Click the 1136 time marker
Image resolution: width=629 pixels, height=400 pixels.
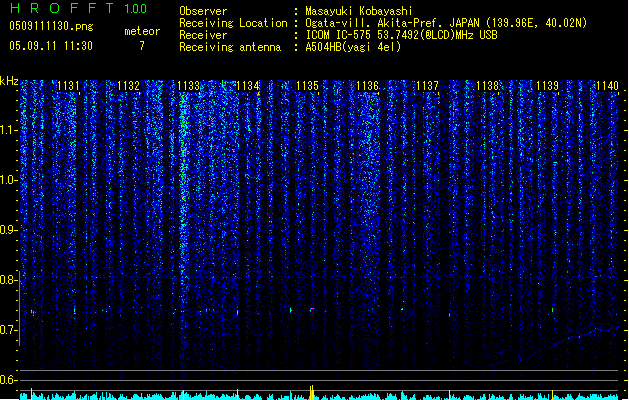[x=367, y=86]
